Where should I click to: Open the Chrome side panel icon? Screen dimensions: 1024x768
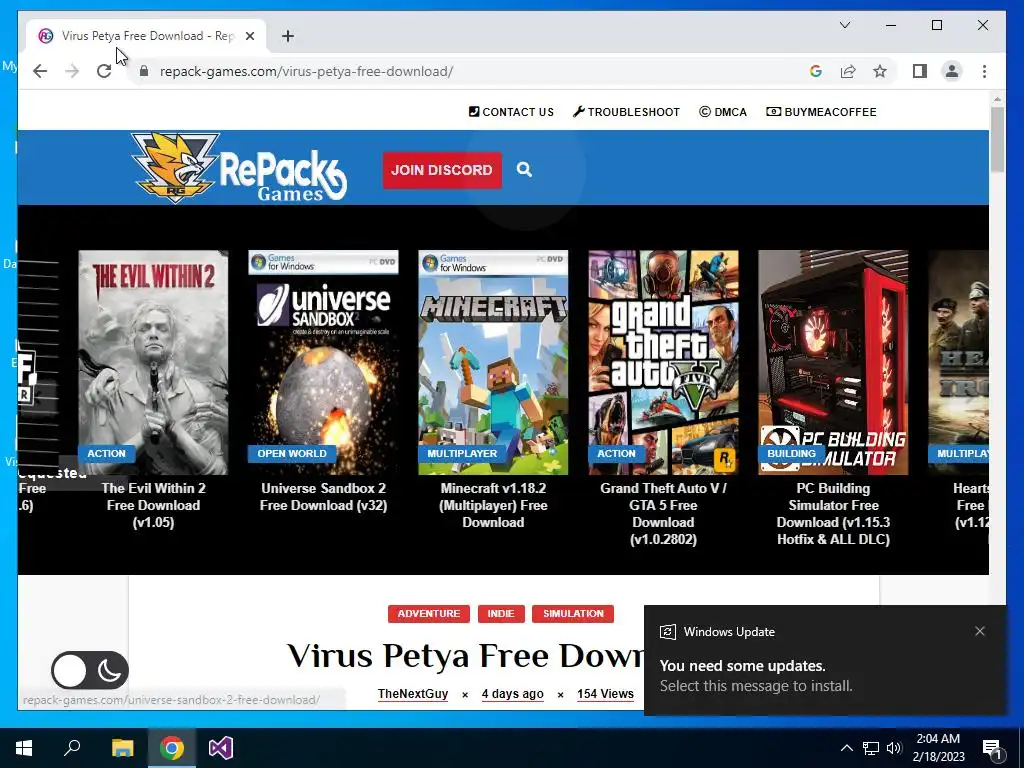920,71
